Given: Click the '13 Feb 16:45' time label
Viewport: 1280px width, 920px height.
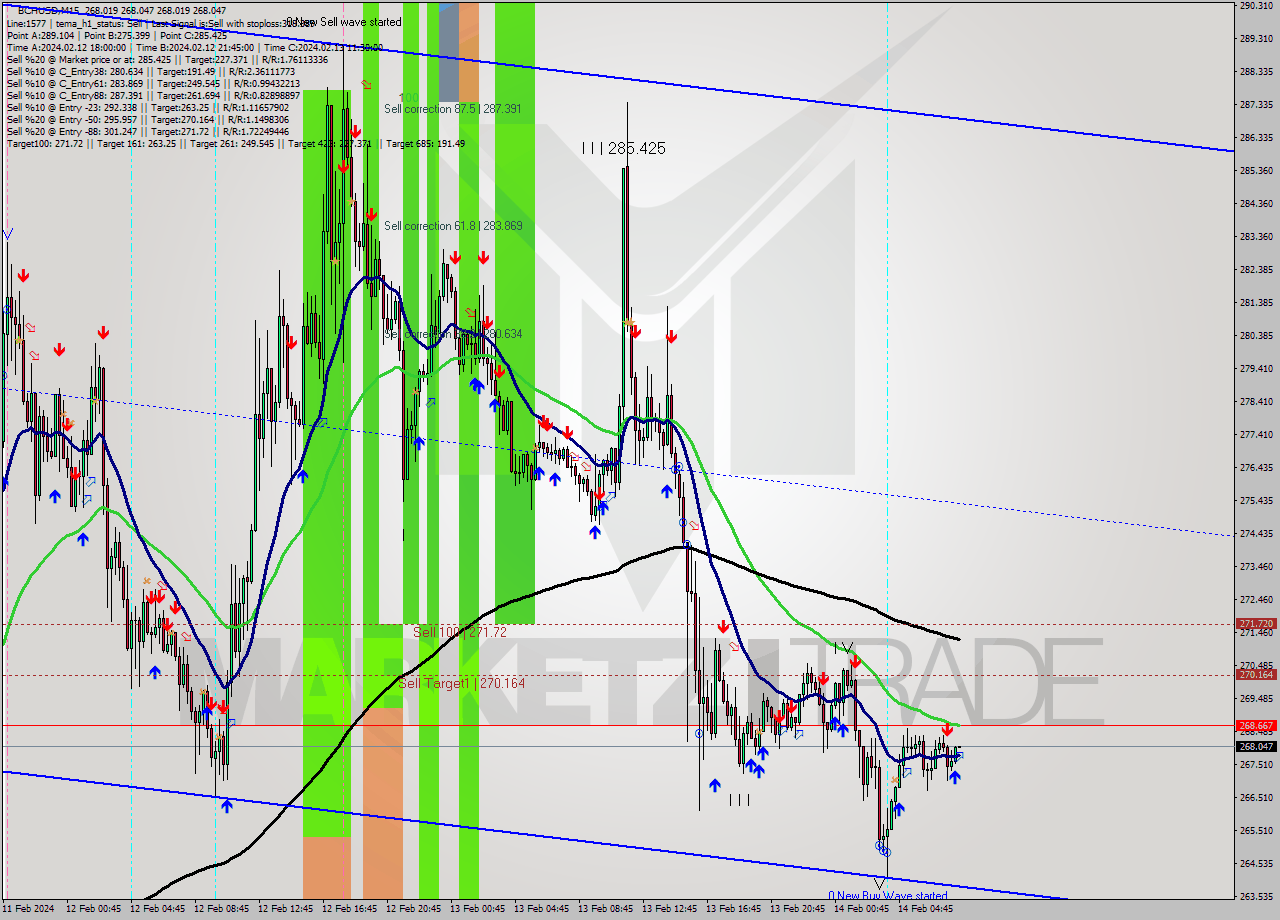Looking at the screenshot, I should pos(733,909).
